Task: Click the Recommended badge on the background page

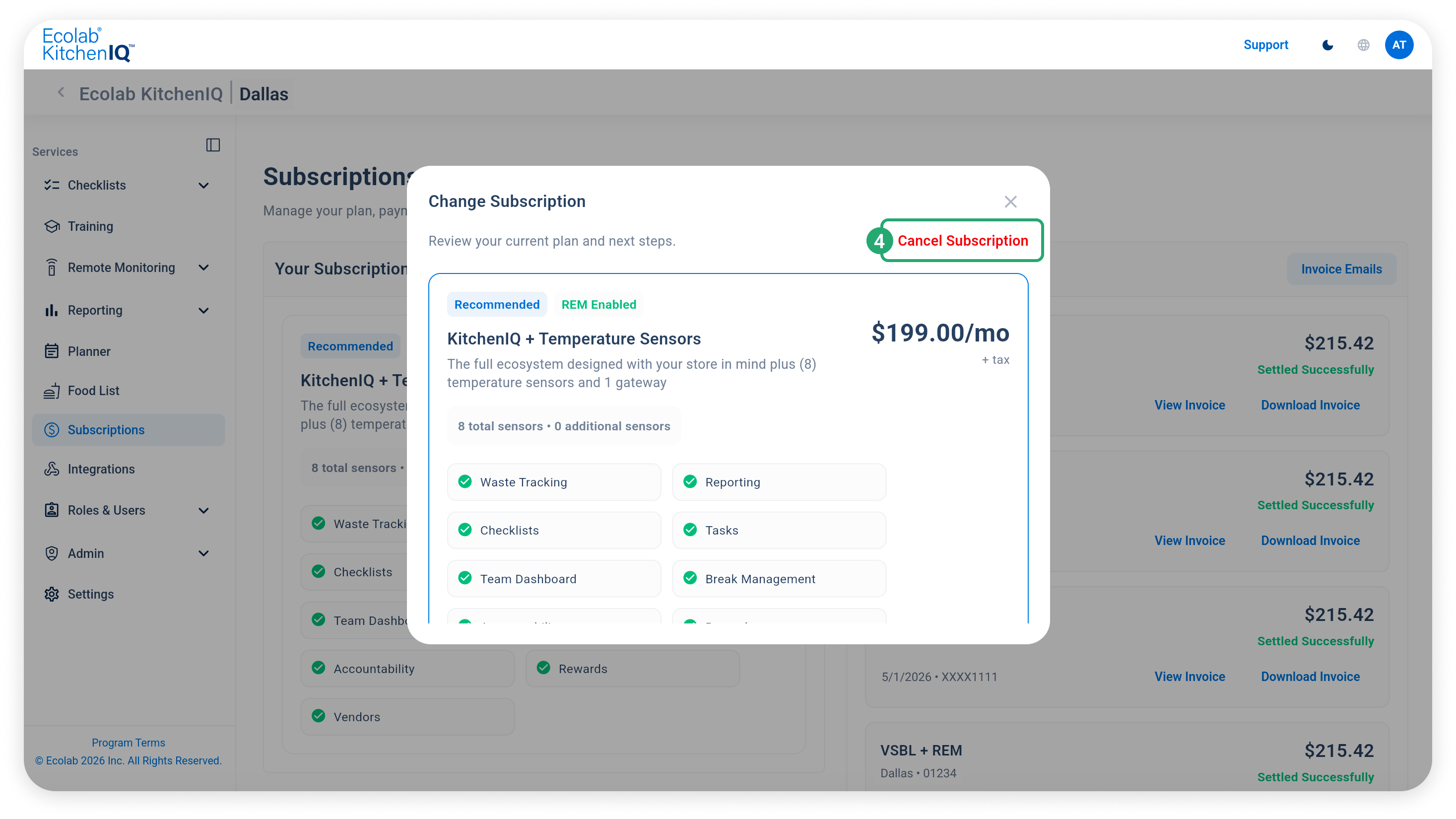Action: (x=350, y=346)
